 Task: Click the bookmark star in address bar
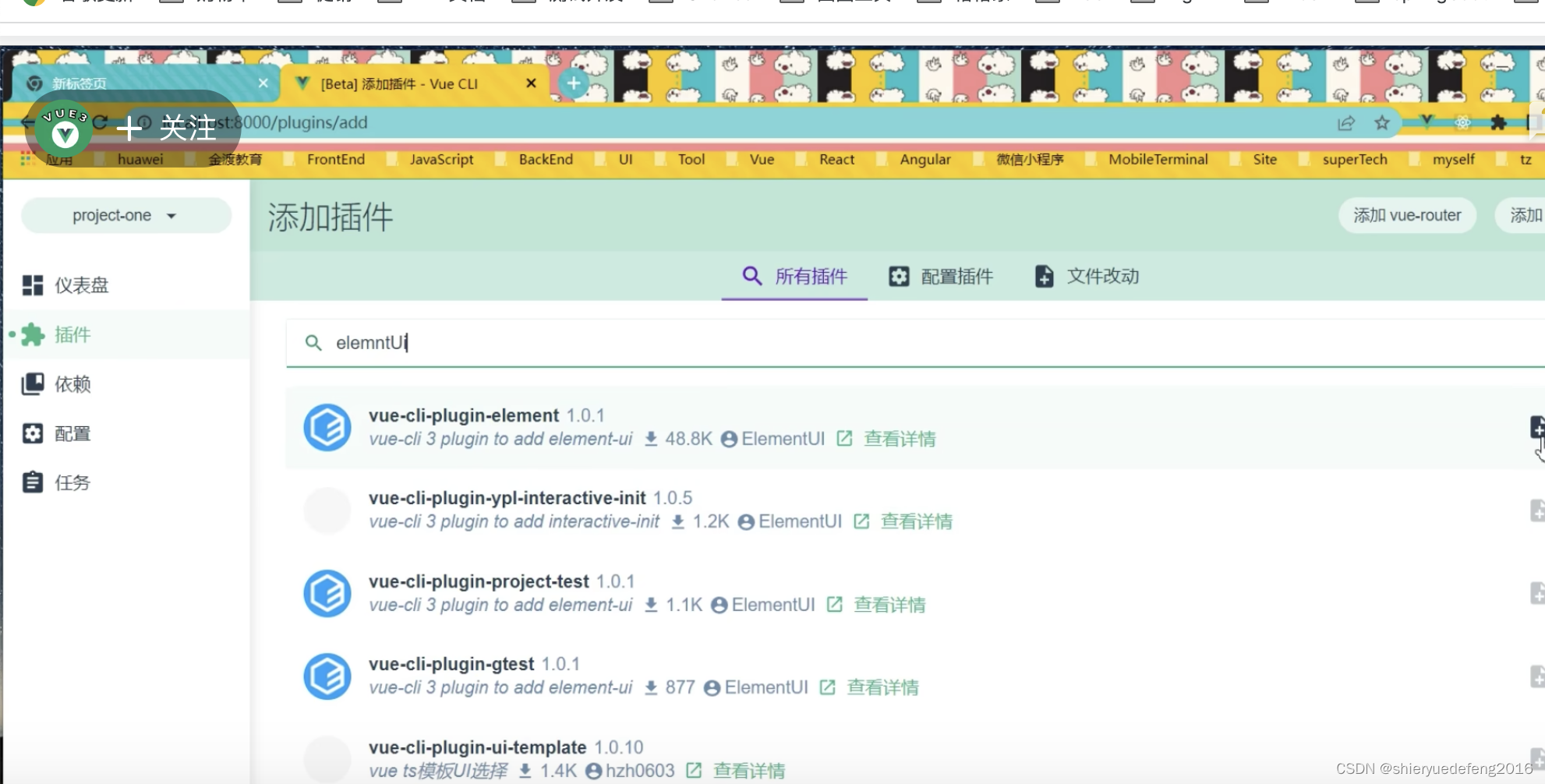click(x=1382, y=122)
